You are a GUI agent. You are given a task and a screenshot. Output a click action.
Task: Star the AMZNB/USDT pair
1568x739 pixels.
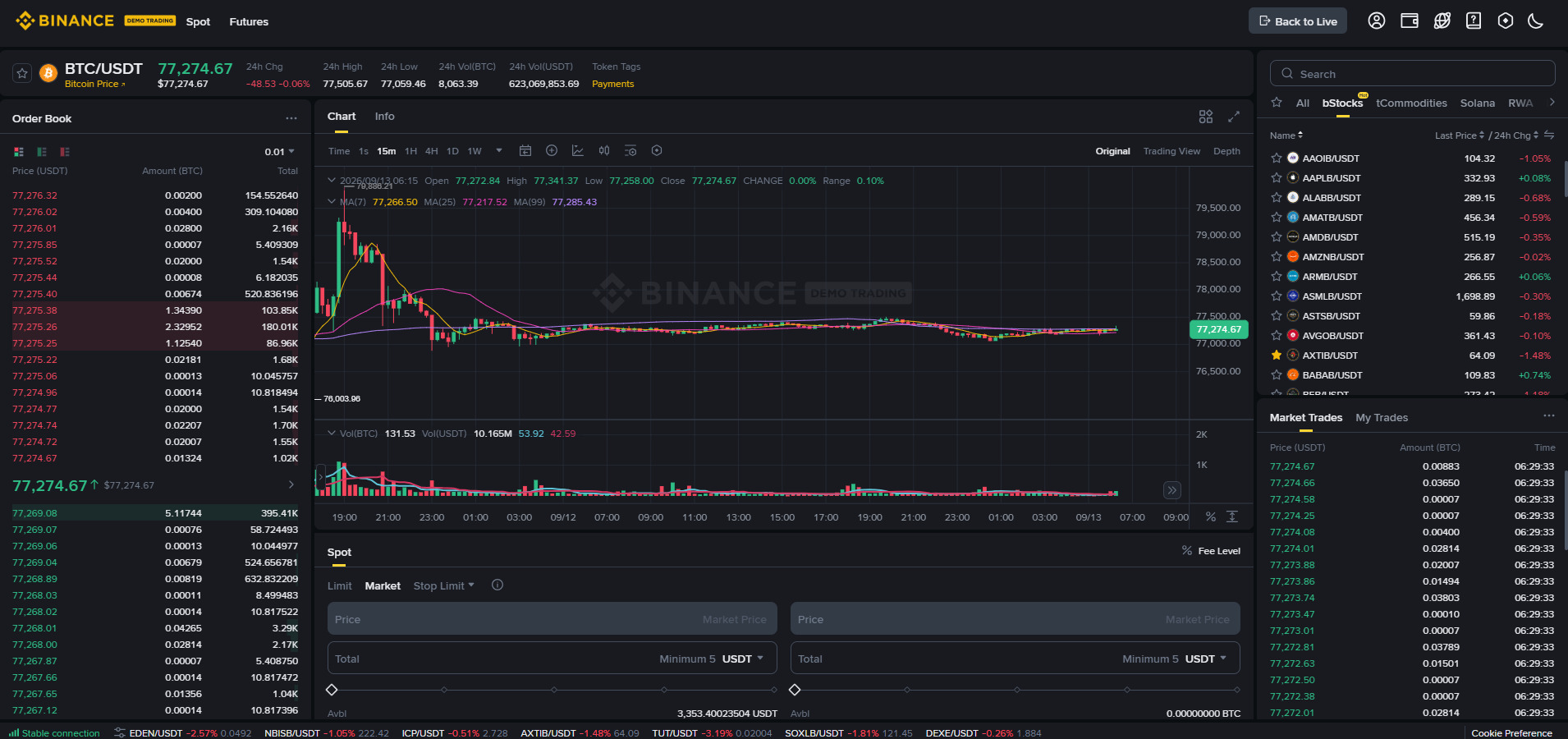point(1277,257)
